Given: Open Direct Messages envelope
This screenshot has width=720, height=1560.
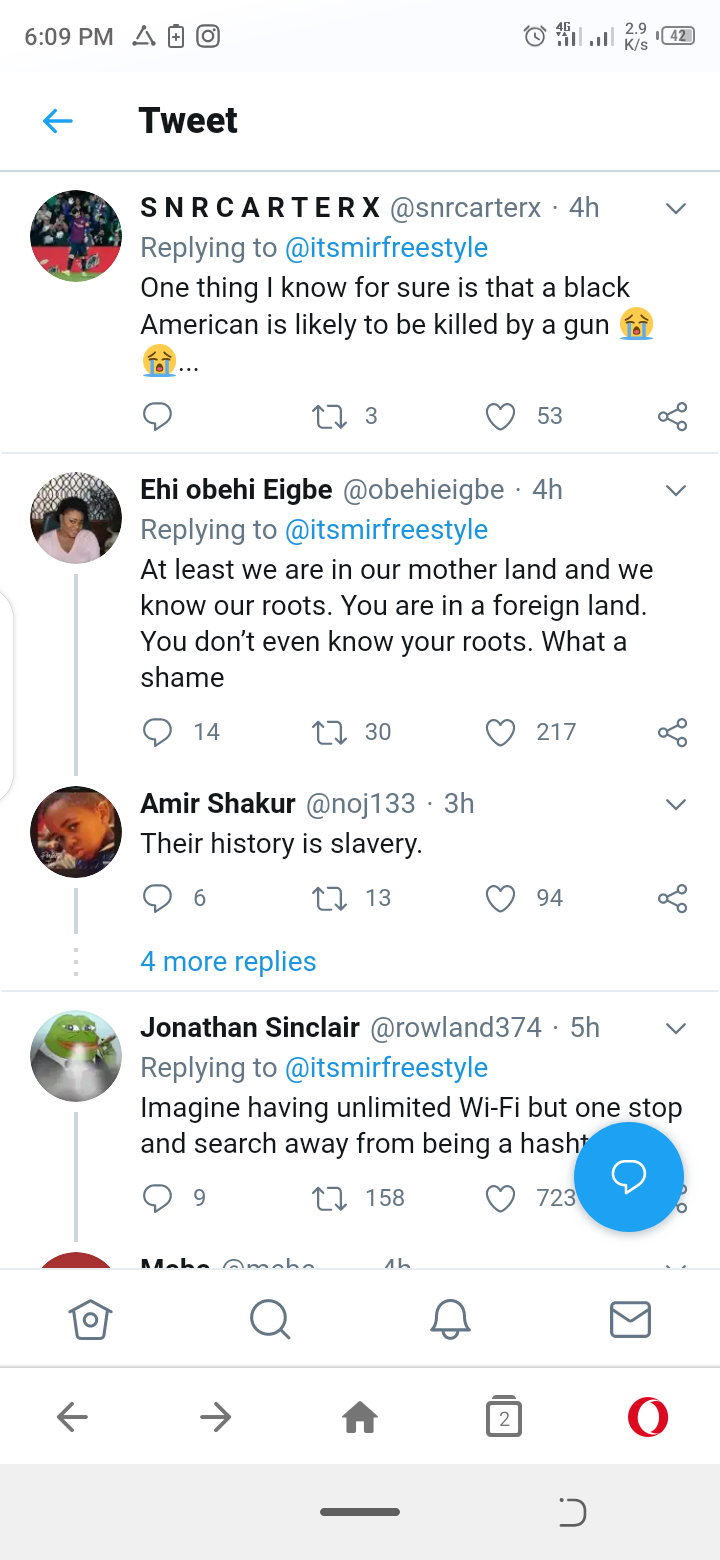Looking at the screenshot, I should pyautogui.click(x=630, y=1319).
